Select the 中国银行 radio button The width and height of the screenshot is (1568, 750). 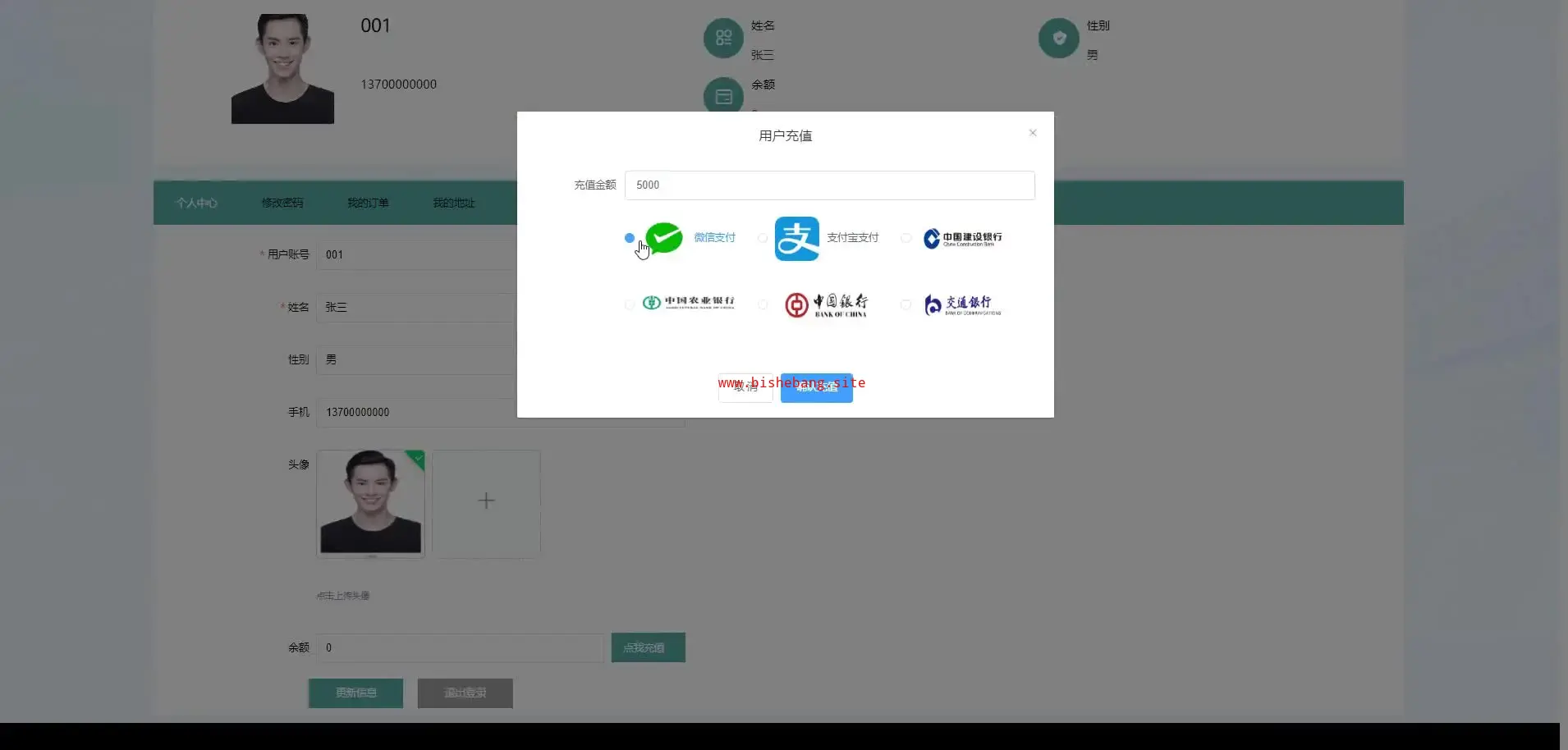tap(763, 304)
